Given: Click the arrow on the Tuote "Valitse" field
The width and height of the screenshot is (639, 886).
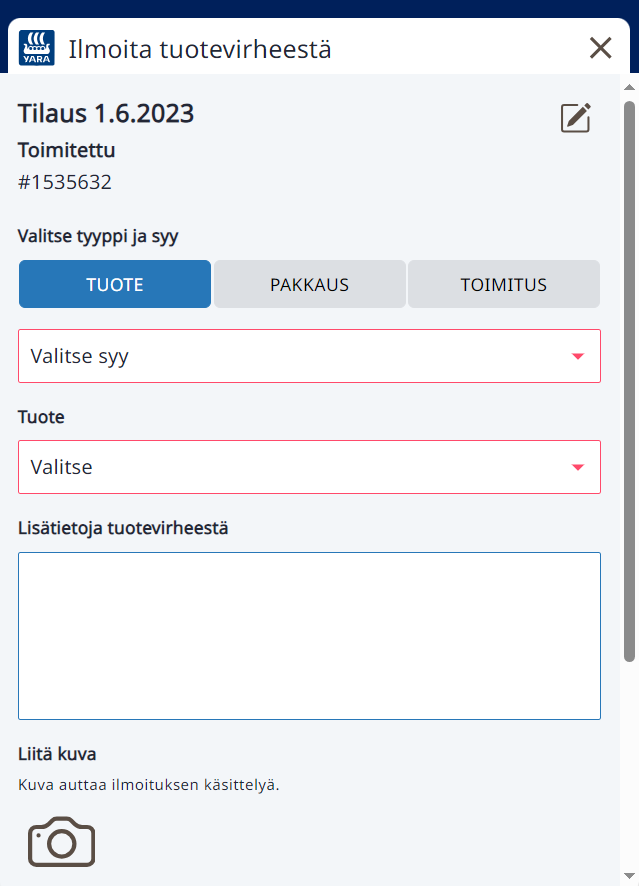Looking at the screenshot, I should 578,466.
